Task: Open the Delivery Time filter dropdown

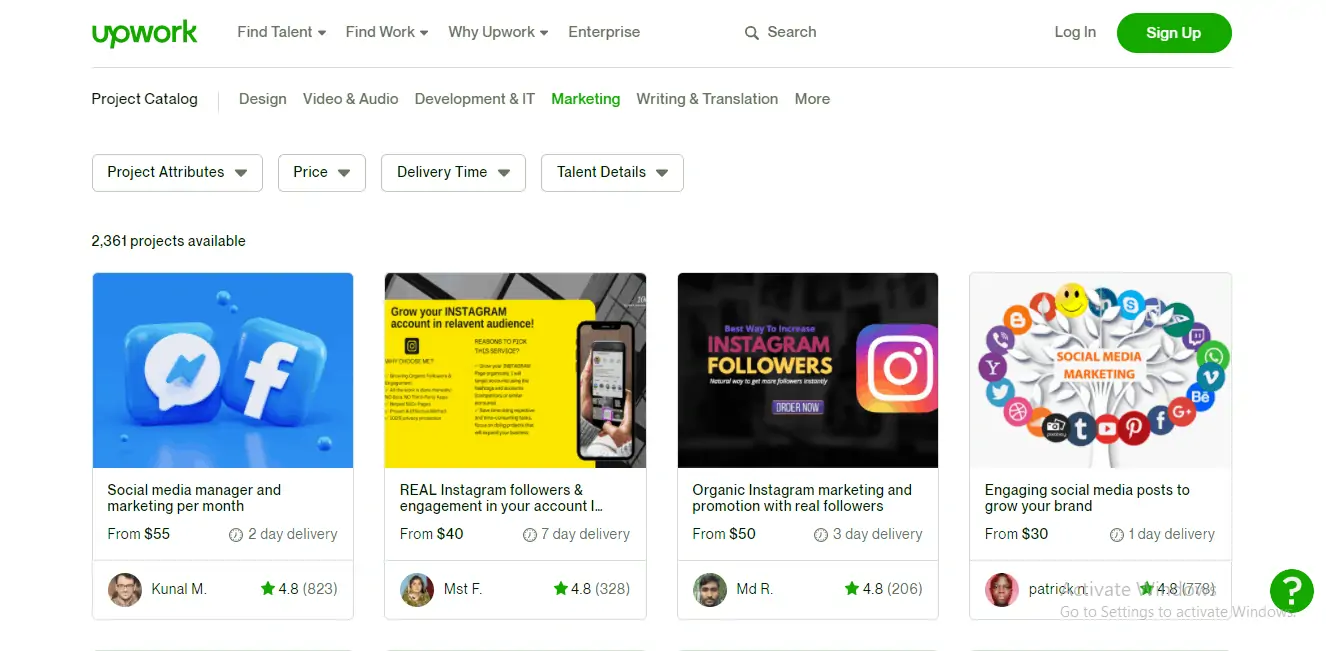Action: (x=452, y=172)
